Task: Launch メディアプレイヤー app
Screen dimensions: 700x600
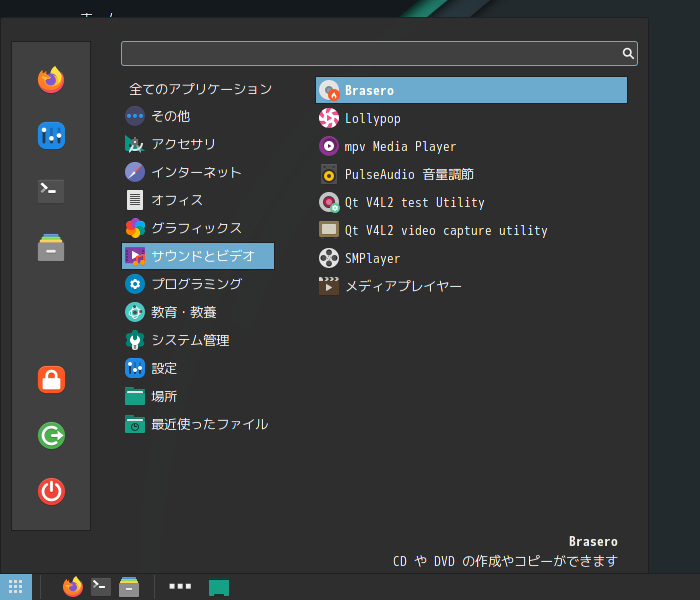Action: (x=471, y=286)
